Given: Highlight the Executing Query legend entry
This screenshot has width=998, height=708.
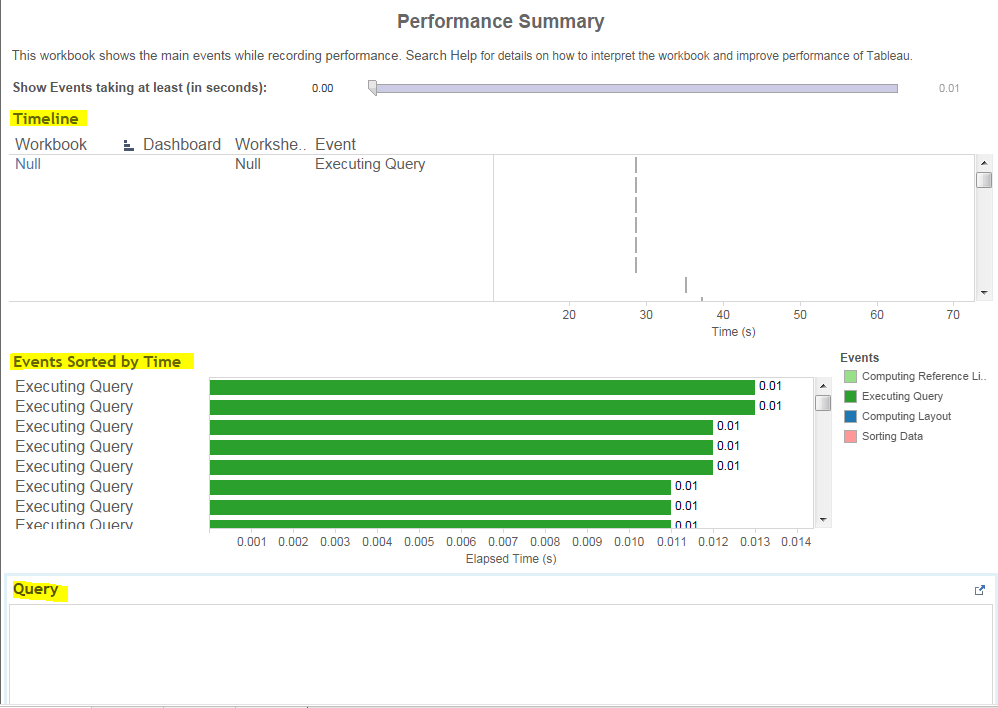Looking at the screenshot, I should (x=903, y=396).
